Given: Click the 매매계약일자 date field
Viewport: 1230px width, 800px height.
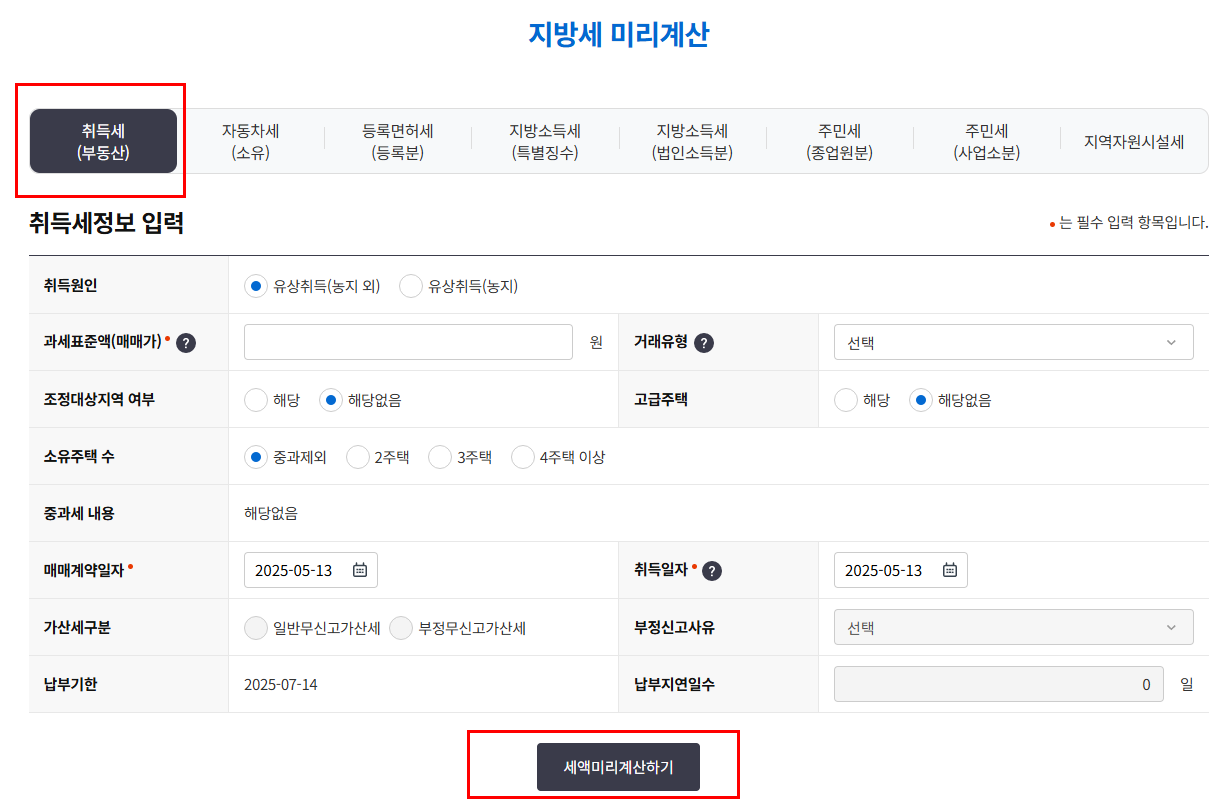Looking at the screenshot, I should click(311, 570).
